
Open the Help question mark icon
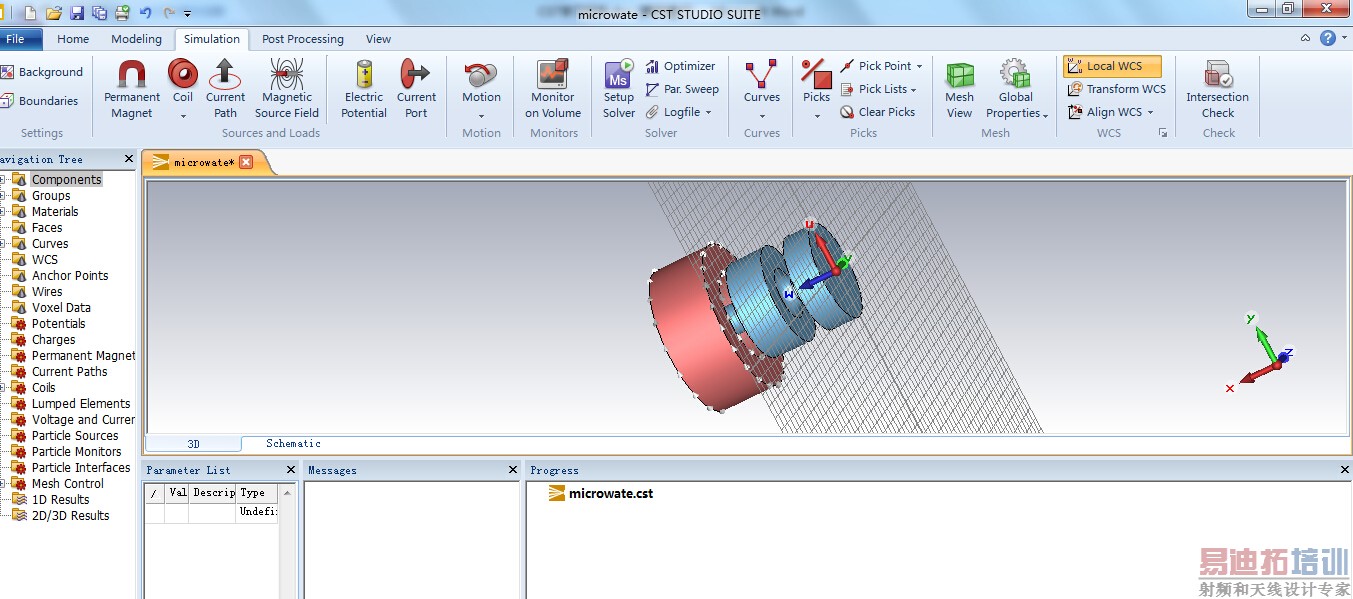click(x=1328, y=38)
